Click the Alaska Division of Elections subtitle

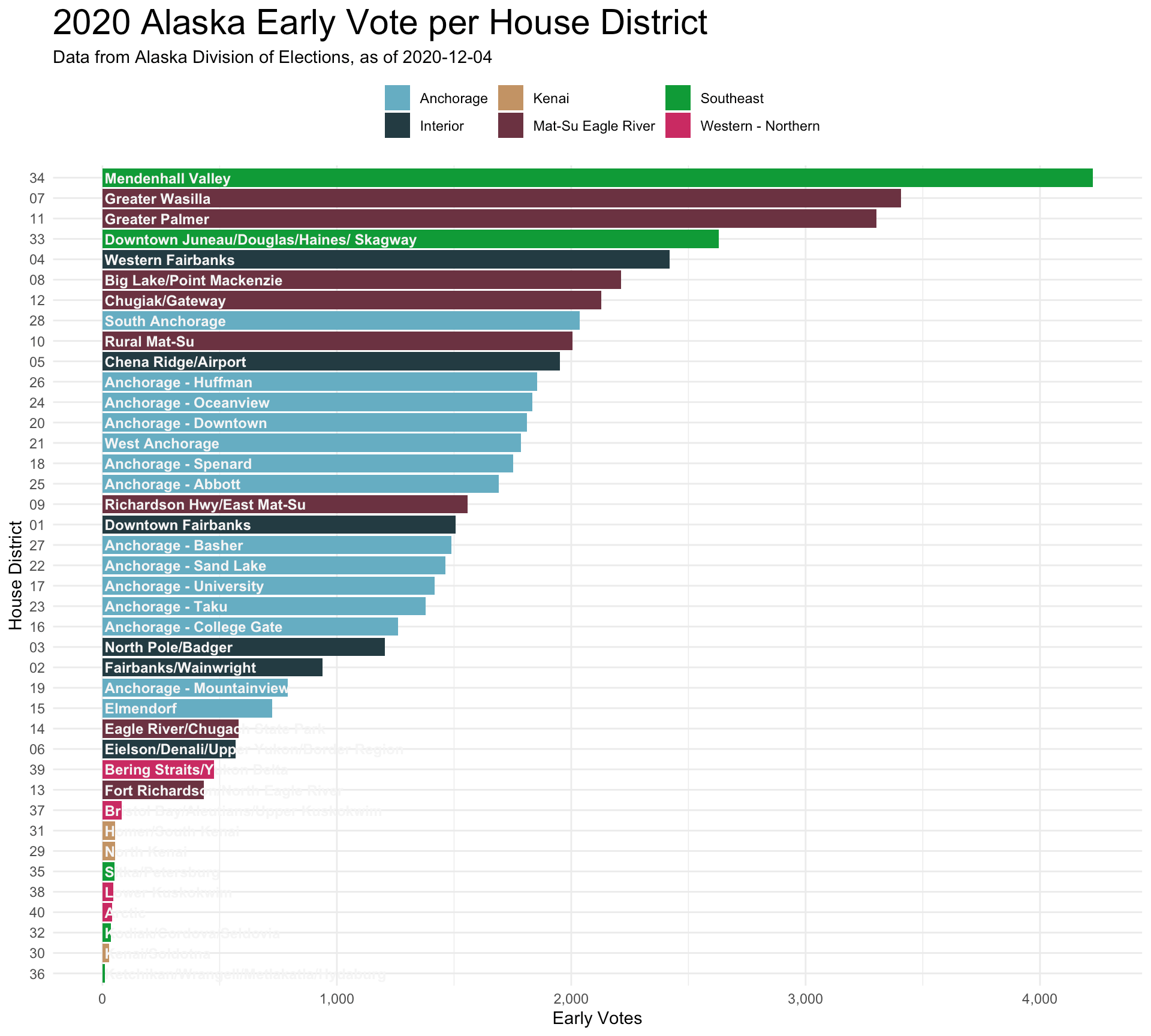[272, 58]
